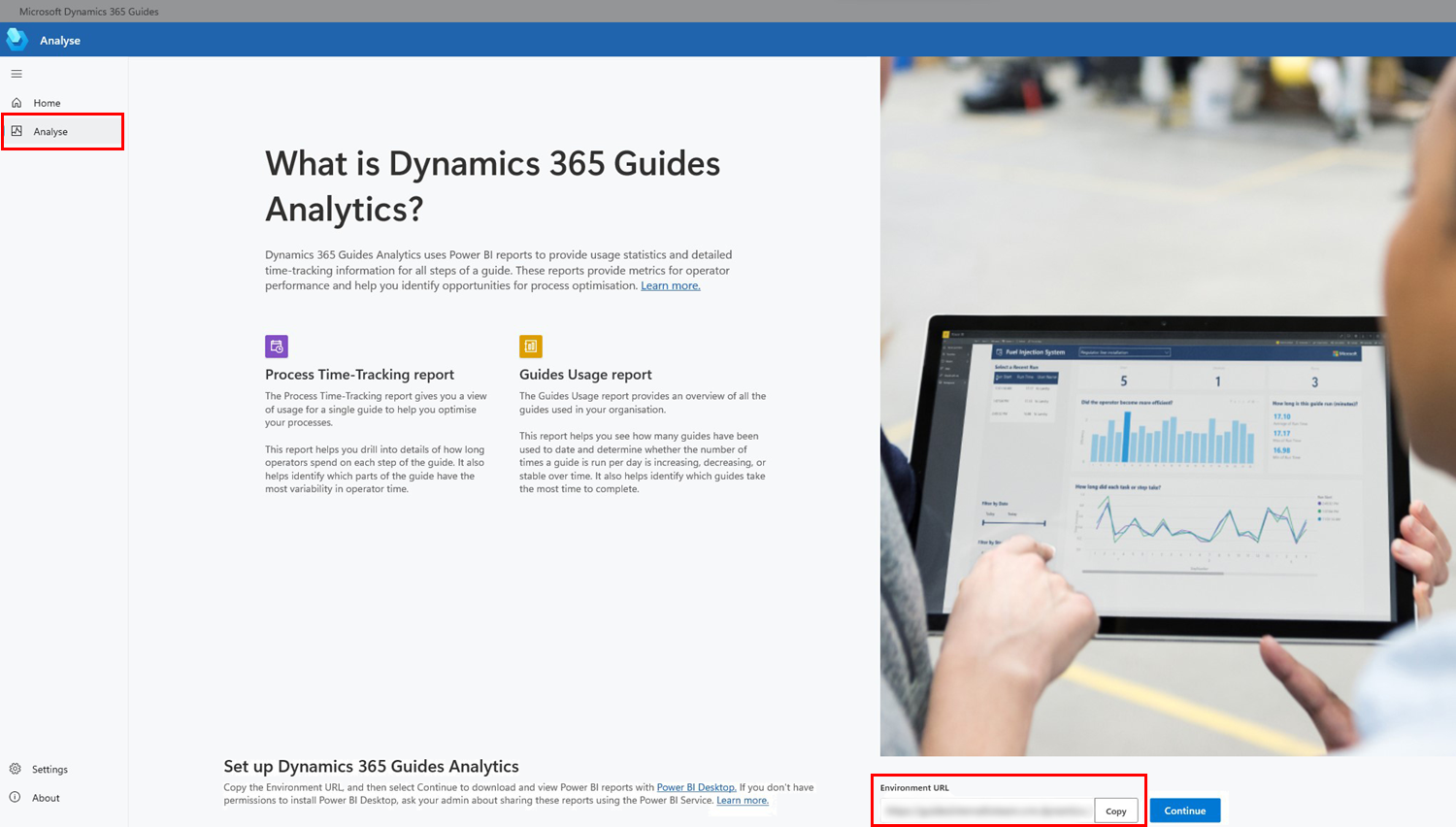Click inside the Environment URL field

pyautogui.click(x=986, y=810)
